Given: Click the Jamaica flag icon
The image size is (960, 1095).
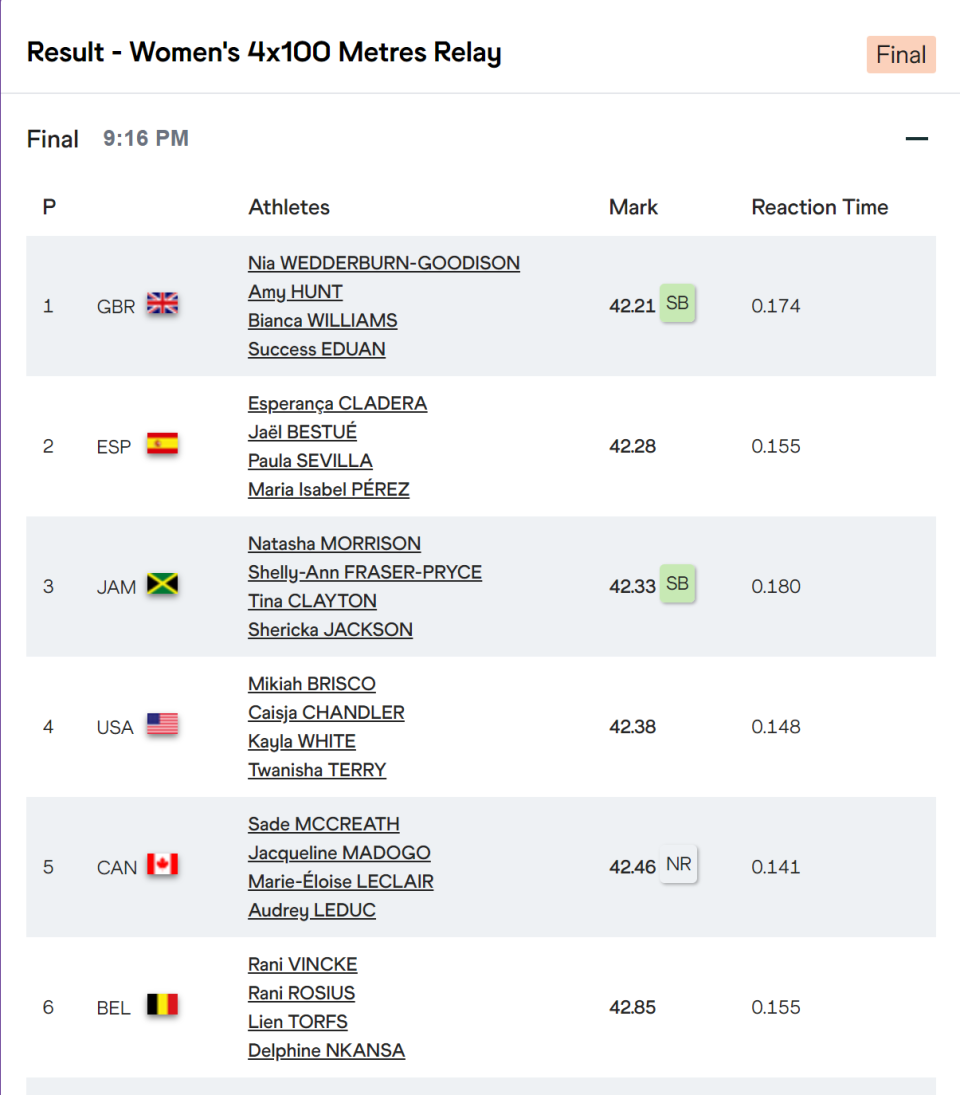Looking at the screenshot, I should (162, 585).
